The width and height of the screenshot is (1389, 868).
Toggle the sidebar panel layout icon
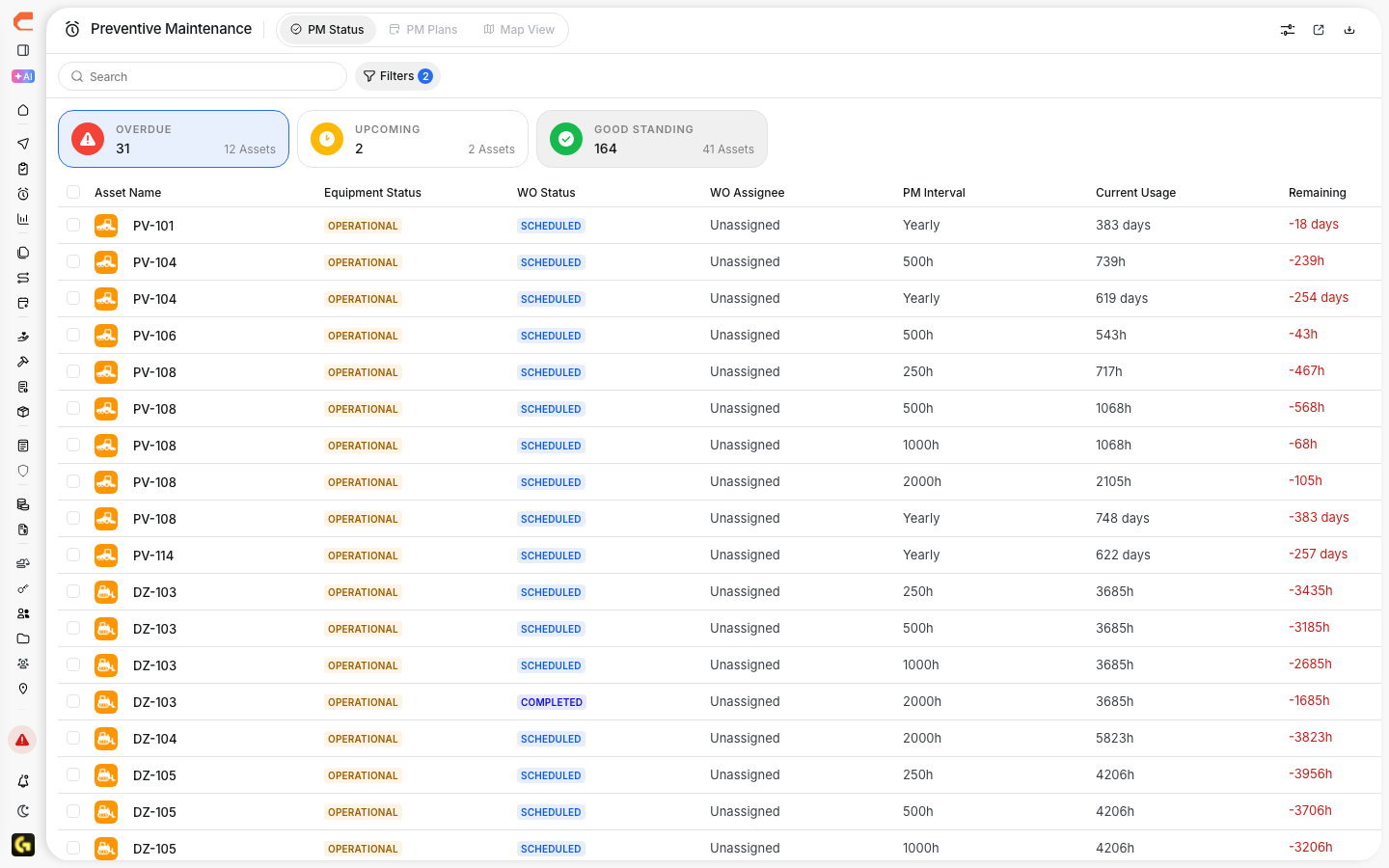pyautogui.click(x=23, y=50)
